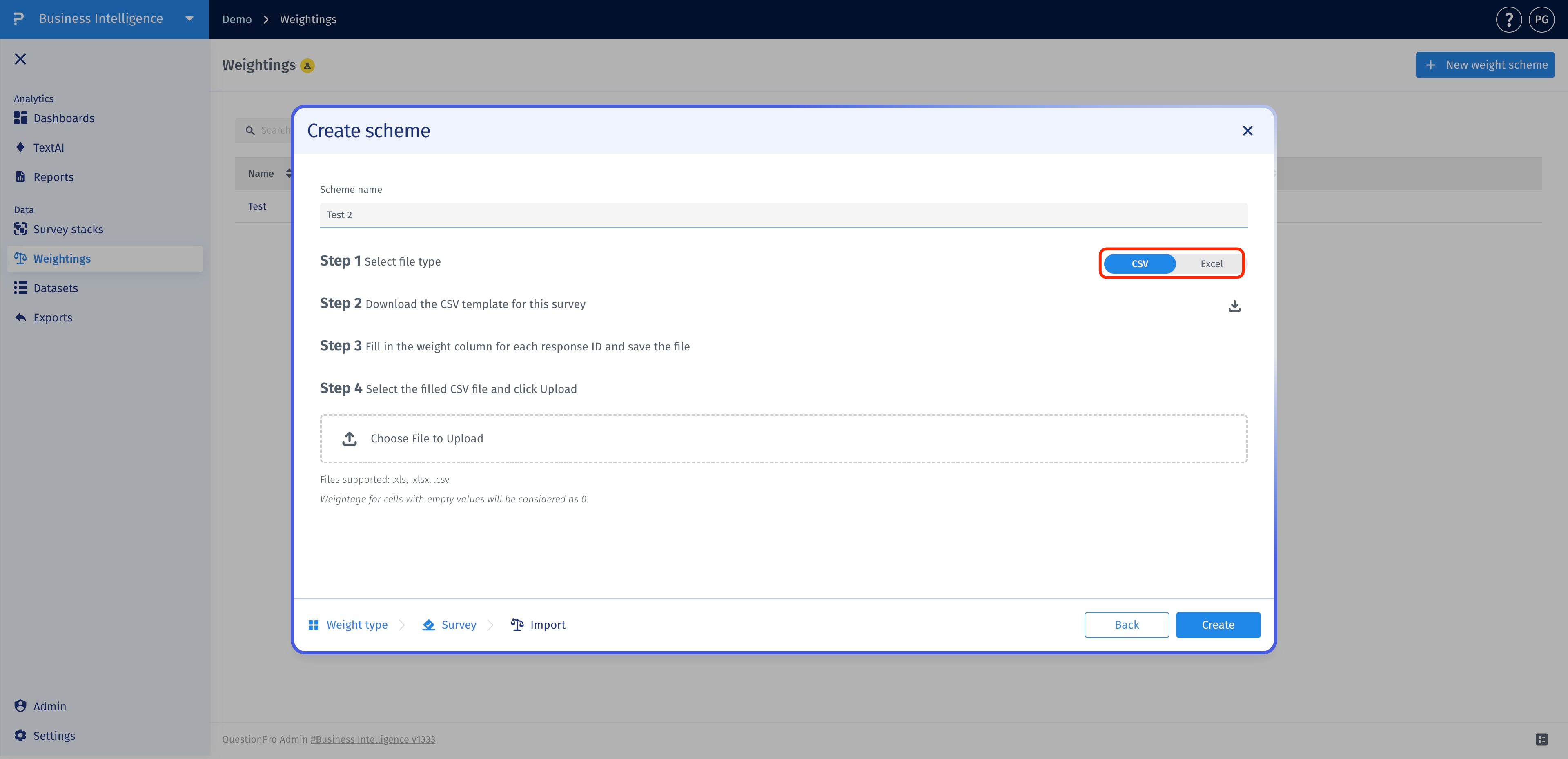Select CSV file type toggle
This screenshot has height=759, width=1568.
[x=1140, y=264]
